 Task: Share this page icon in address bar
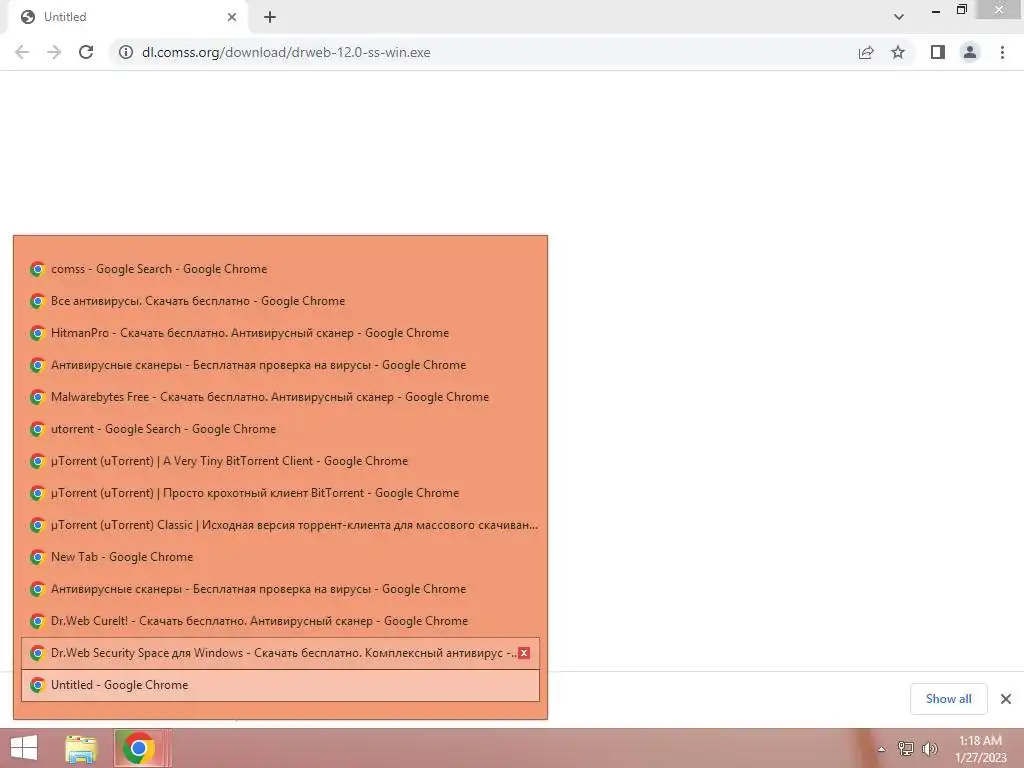pyautogui.click(x=866, y=52)
